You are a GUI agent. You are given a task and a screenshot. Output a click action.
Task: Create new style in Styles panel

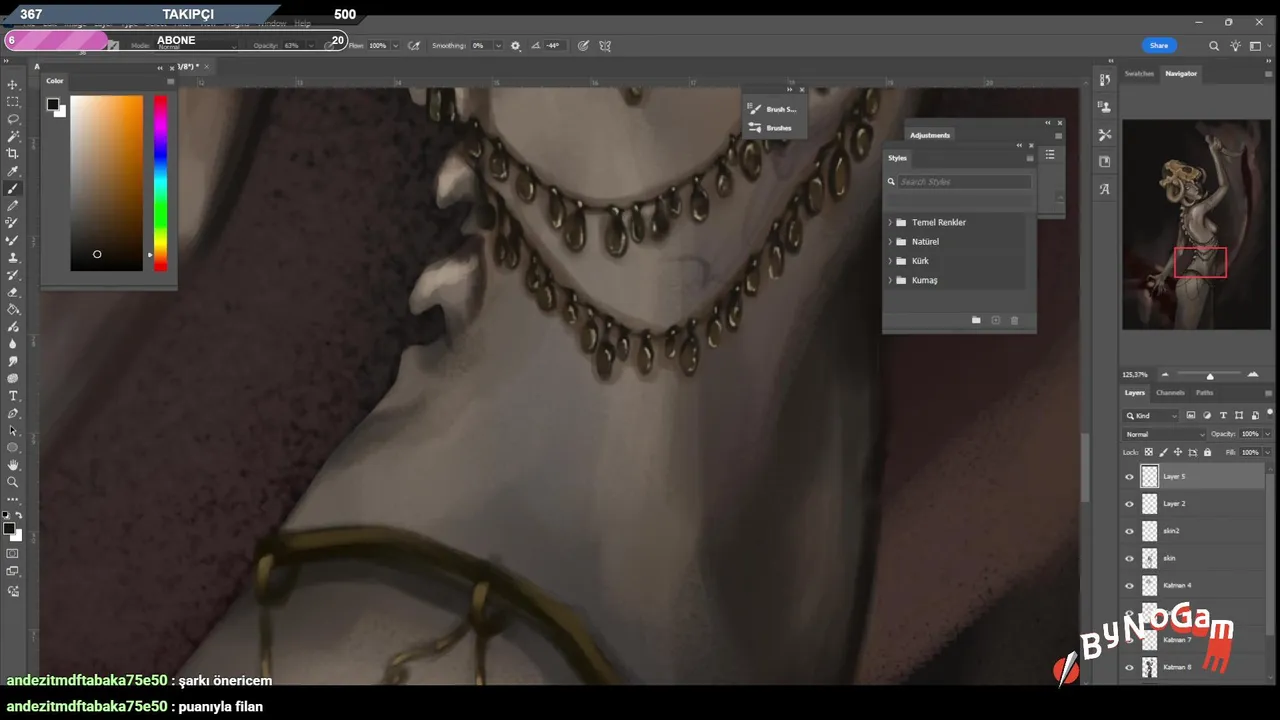tap(996, 320)
